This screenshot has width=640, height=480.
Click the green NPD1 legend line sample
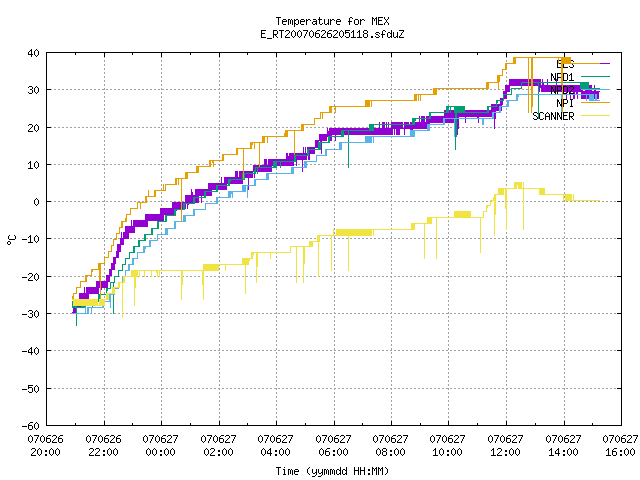[595, 76]
